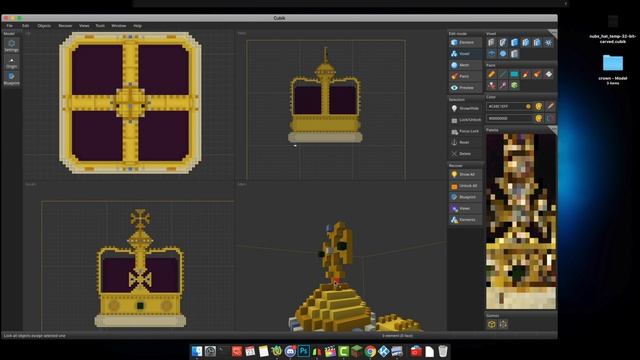Click the grey box icon ending the second Voxel row
Image resolution: width=640 pixels, height=360 pixels.
coord(514,54)
